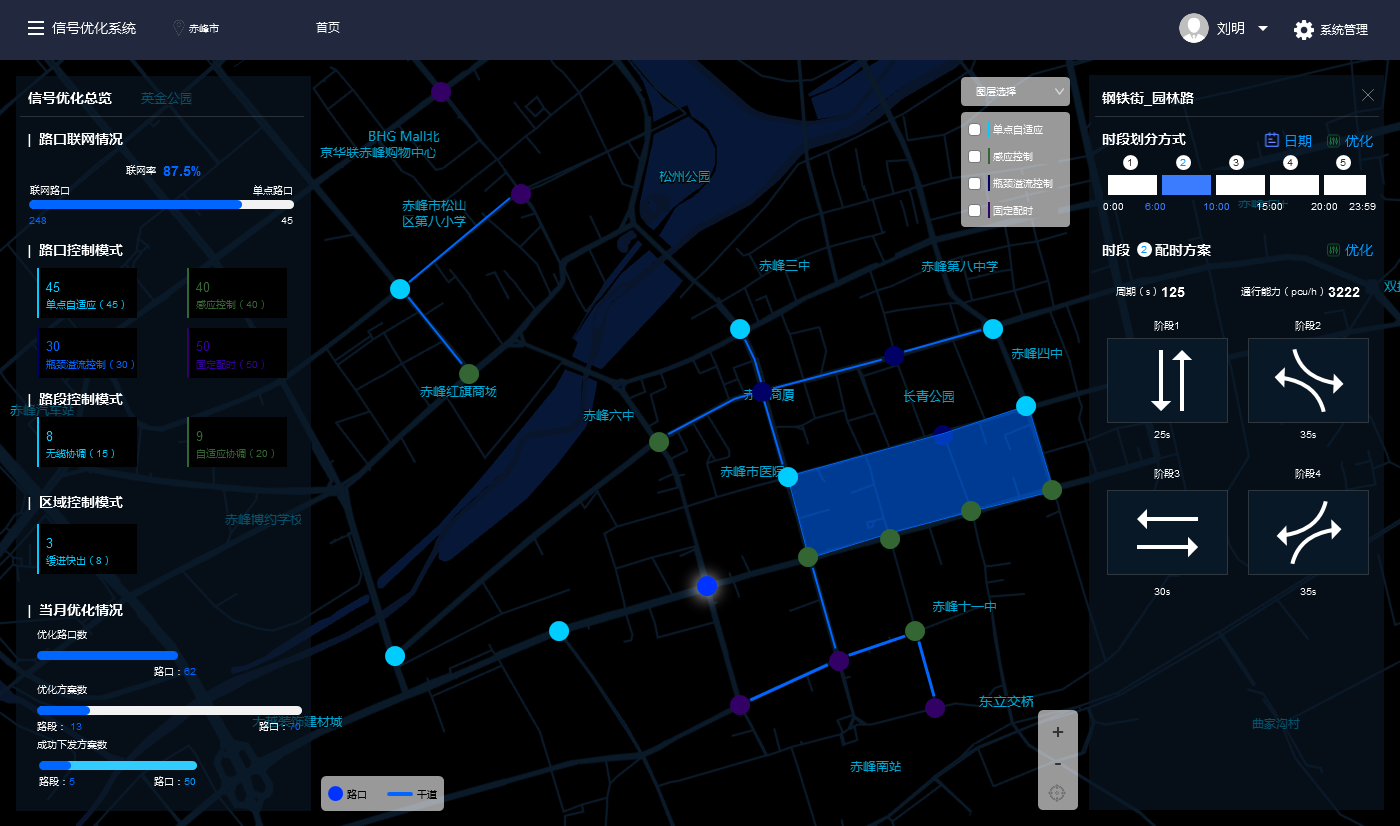The height and width of the screenshot is (826, 1400).
Task: Click the 路口 legend item
Action: [347, 794]
